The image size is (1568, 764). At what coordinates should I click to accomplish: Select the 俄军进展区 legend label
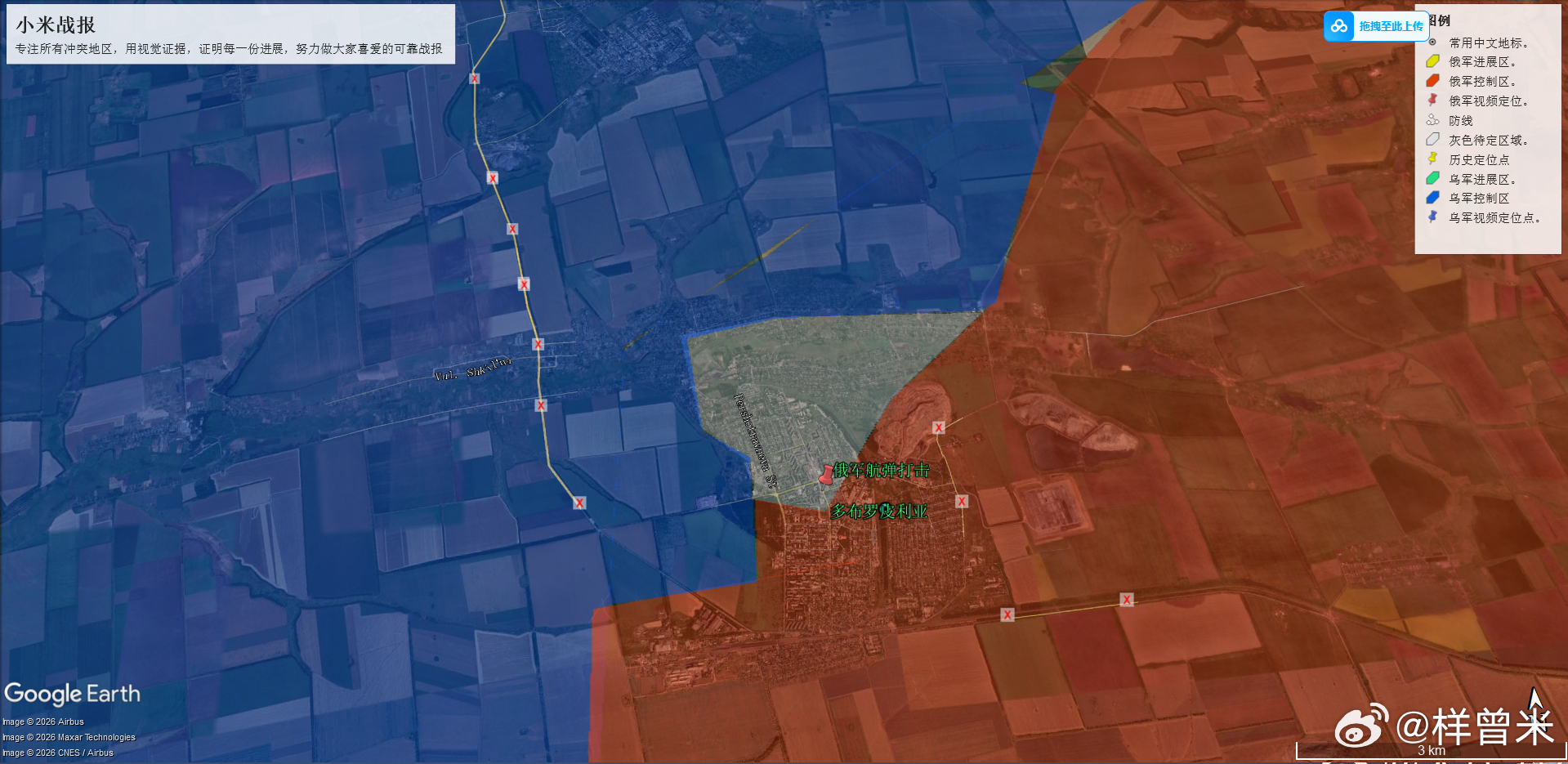(1482, 62)
